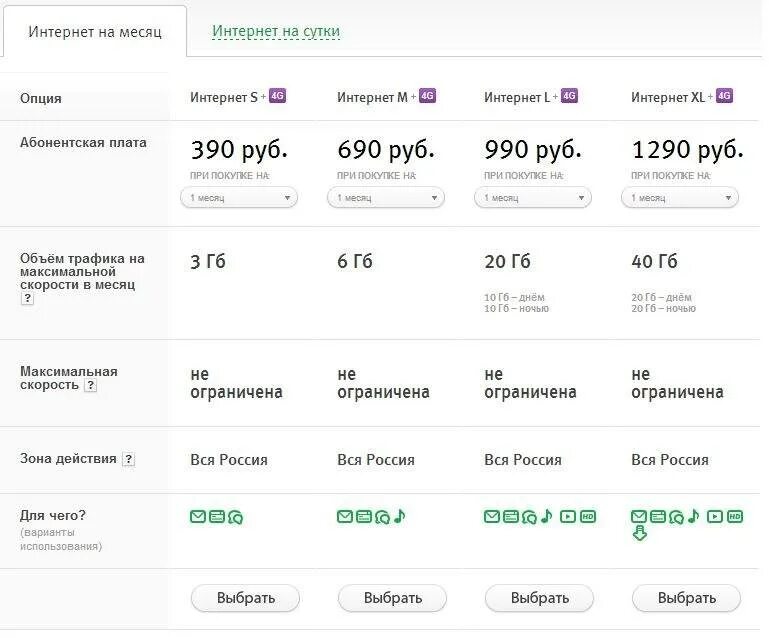Open the period dropdown for Интернет L
The width and height of the screenshot is (769, 638).
pyautogui.click(x=533, y=198)
